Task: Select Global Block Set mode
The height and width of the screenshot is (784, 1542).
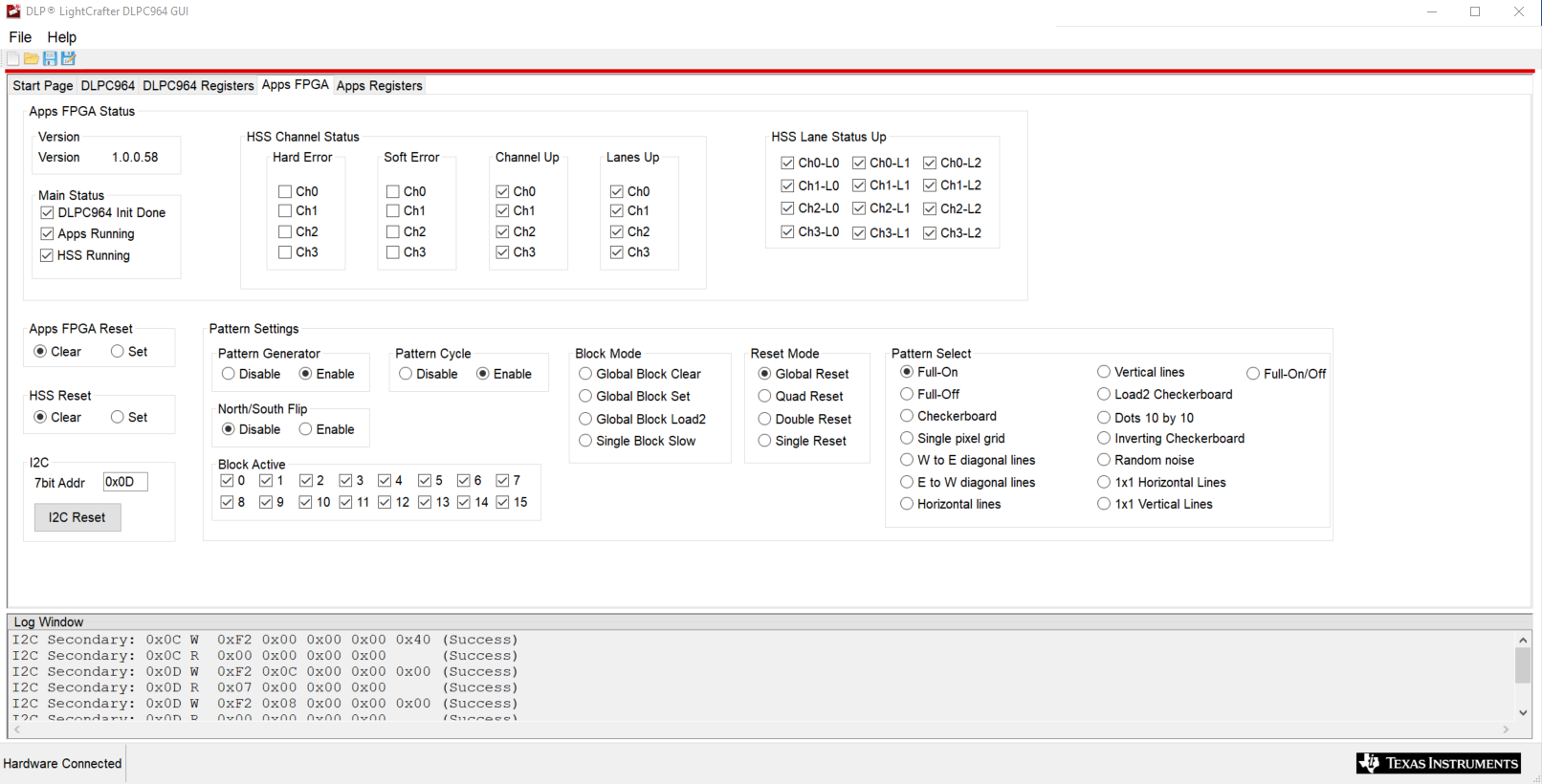Action: [585, 396]
